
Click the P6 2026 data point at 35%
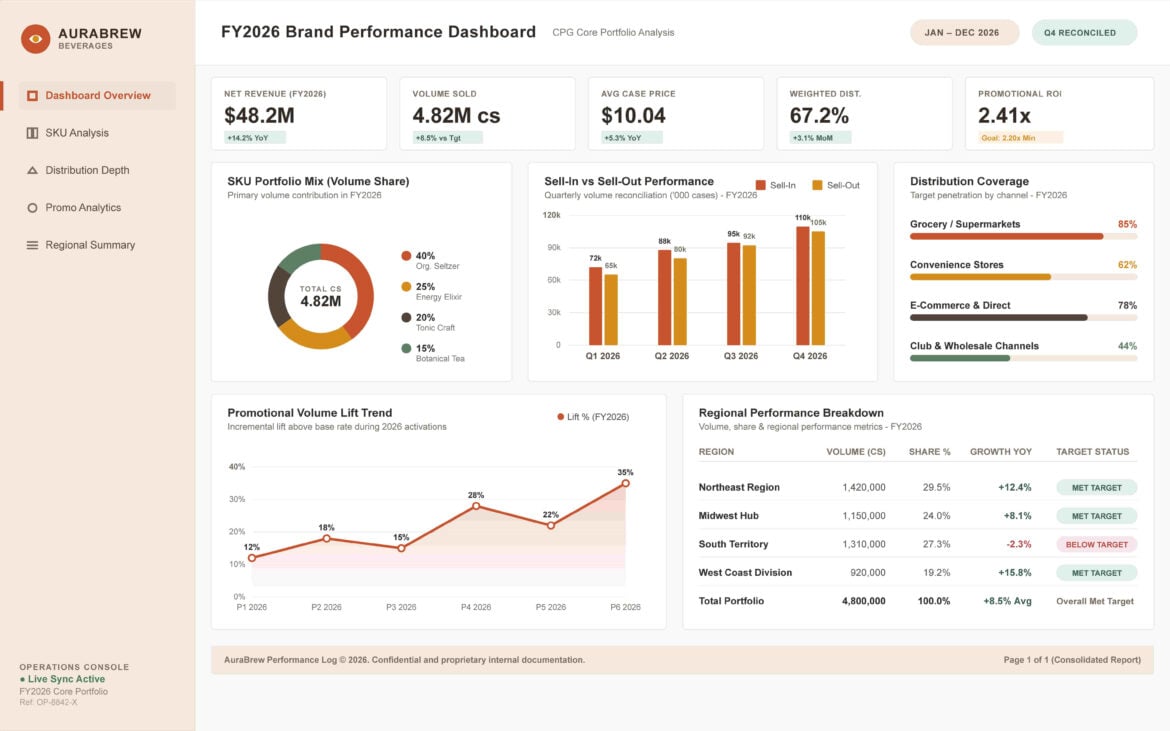point(625,483)
